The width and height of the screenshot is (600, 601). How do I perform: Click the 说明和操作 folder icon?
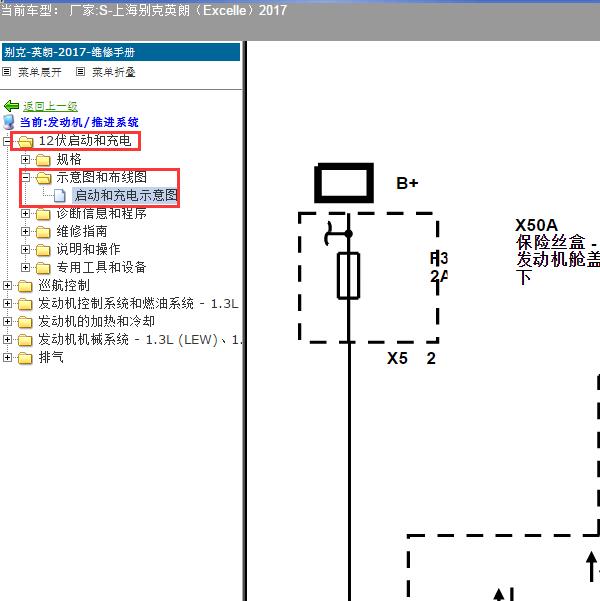(43, 250)
